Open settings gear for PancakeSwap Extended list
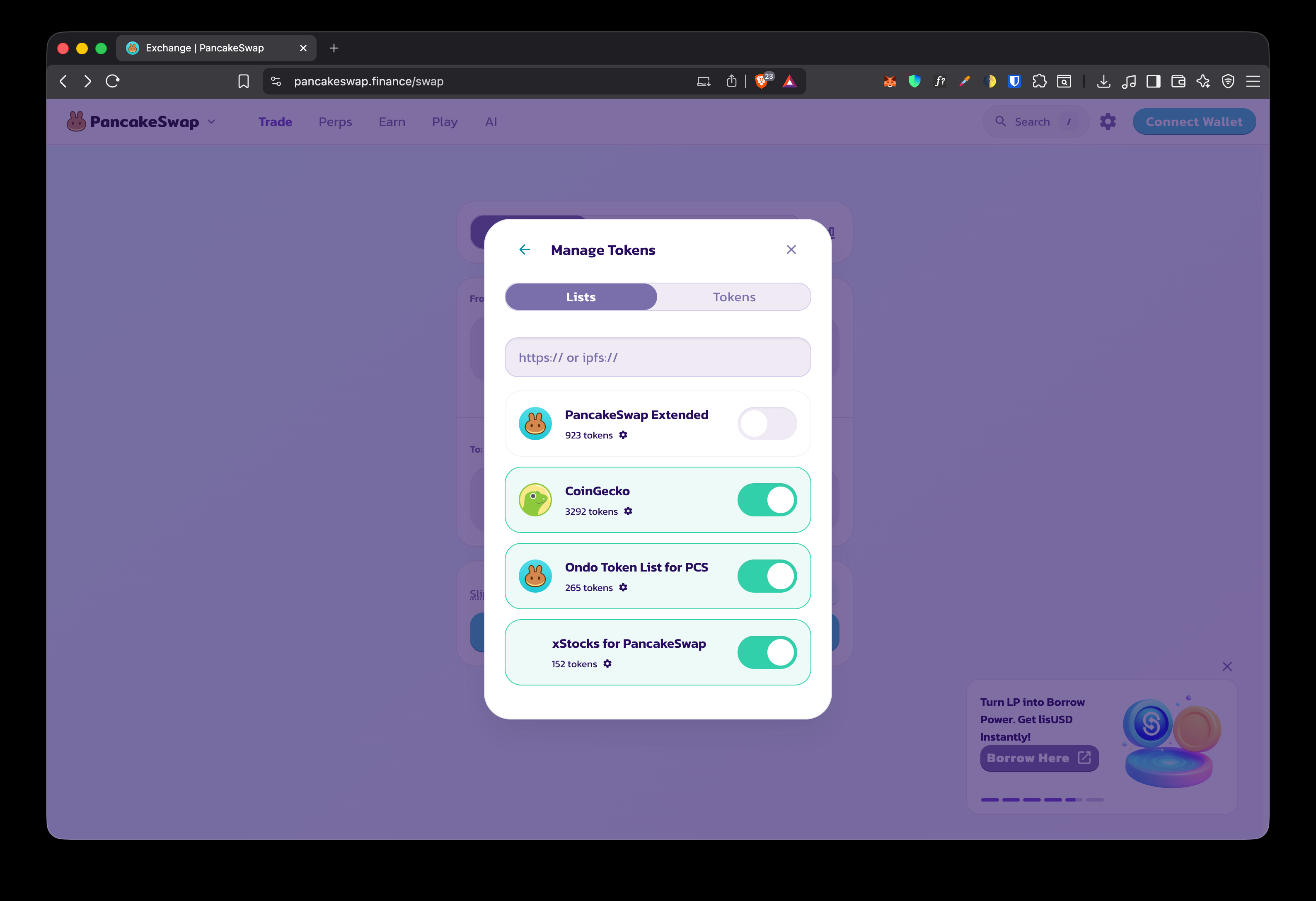This screenshot has width=1316, height=901. coord(623,435)
